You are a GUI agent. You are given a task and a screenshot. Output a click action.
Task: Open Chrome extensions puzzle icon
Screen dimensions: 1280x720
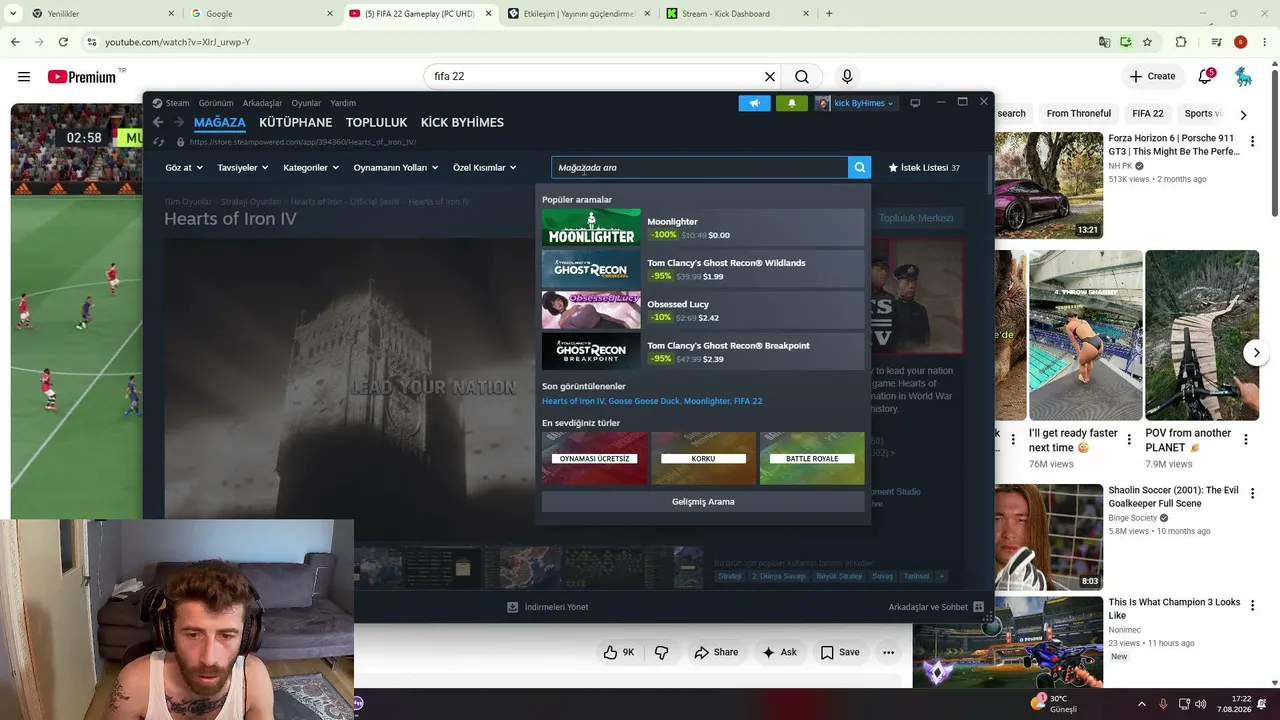(x=1181, y=42)
